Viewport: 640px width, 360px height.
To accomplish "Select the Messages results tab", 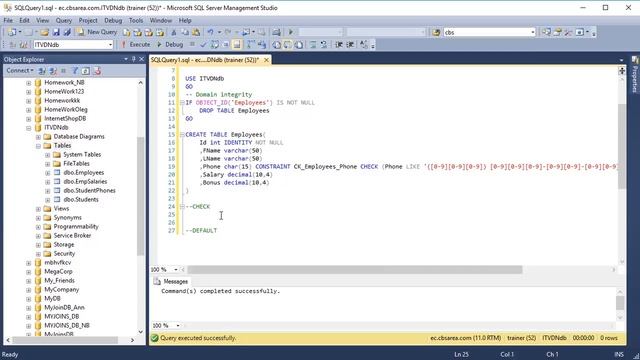I will (171, 282).
